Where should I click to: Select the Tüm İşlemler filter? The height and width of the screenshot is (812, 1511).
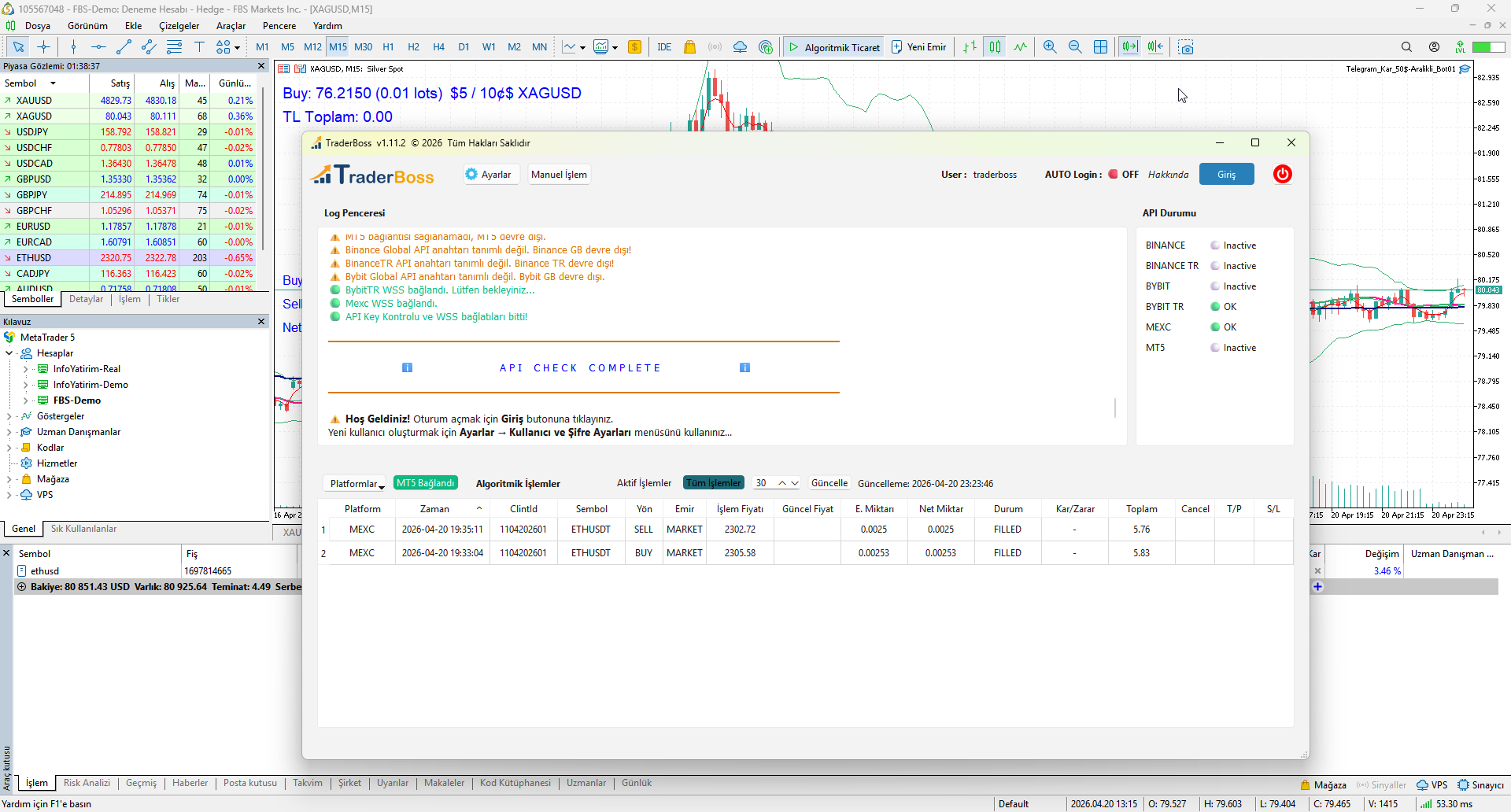pos(714,483)
